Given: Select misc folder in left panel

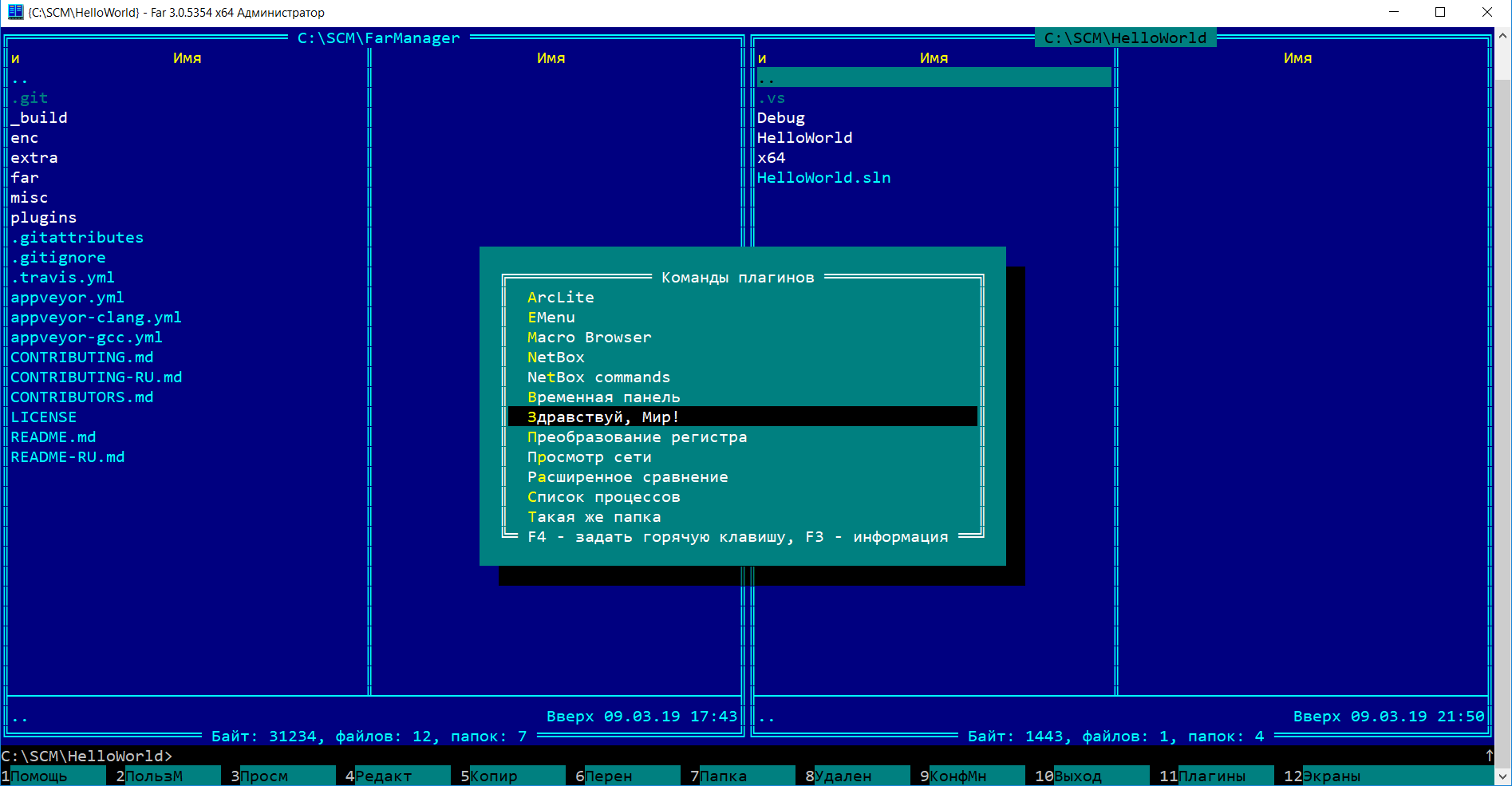Looking at the screenshot, I should [x=30, y=197].
